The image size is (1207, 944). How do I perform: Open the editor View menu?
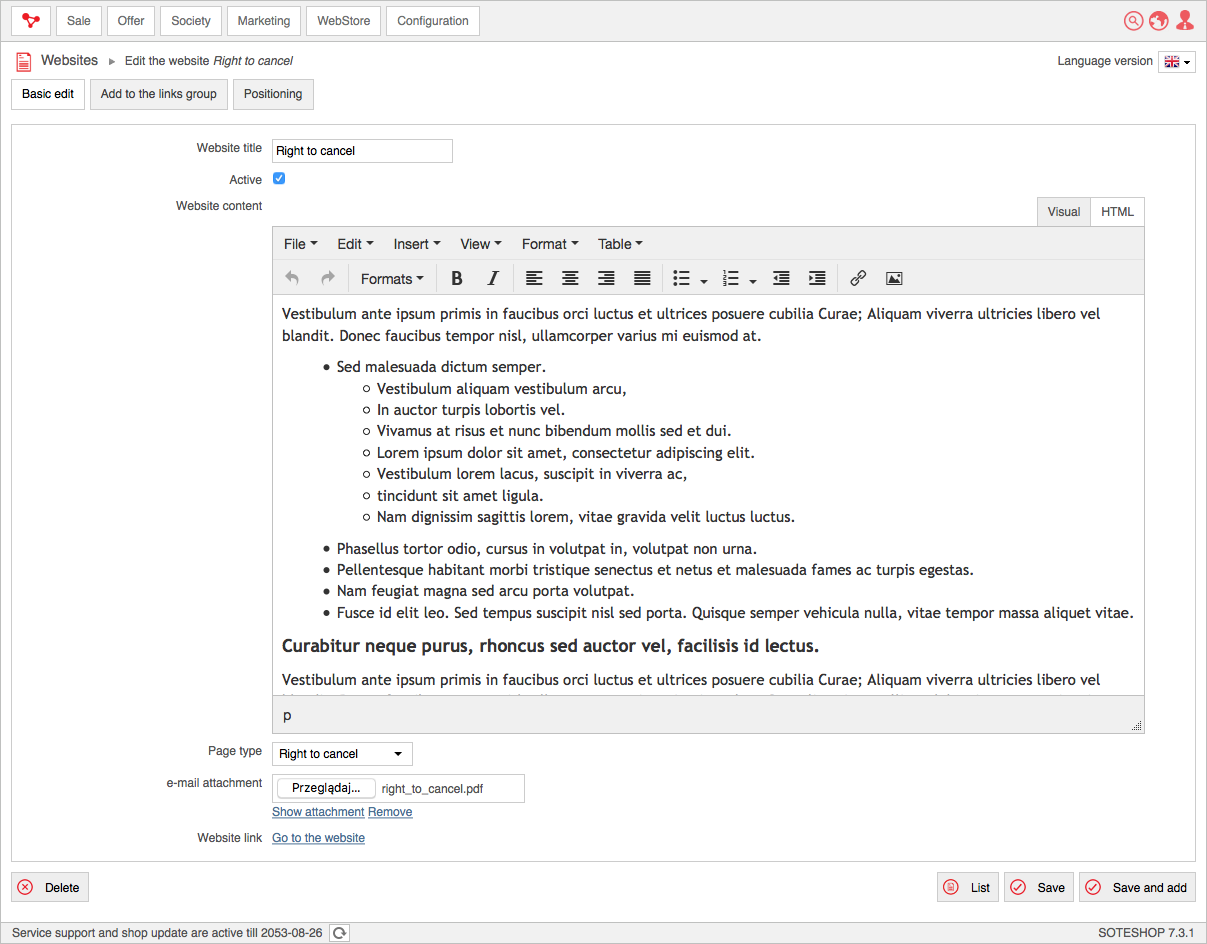[481, 244]
